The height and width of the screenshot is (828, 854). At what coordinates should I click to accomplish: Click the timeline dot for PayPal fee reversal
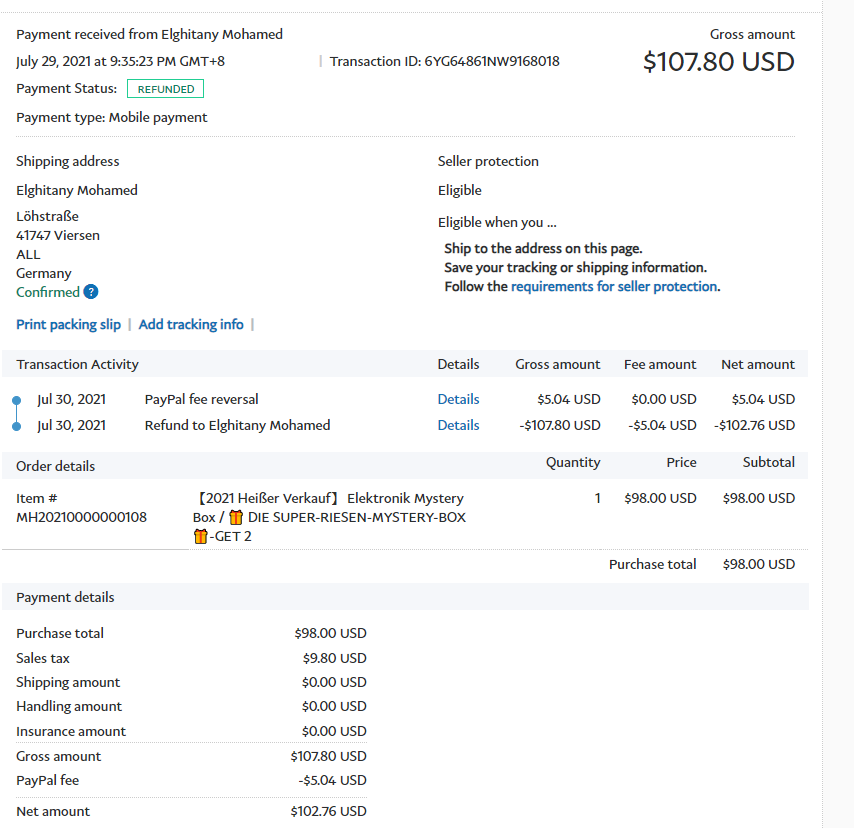tap(16, 400)
